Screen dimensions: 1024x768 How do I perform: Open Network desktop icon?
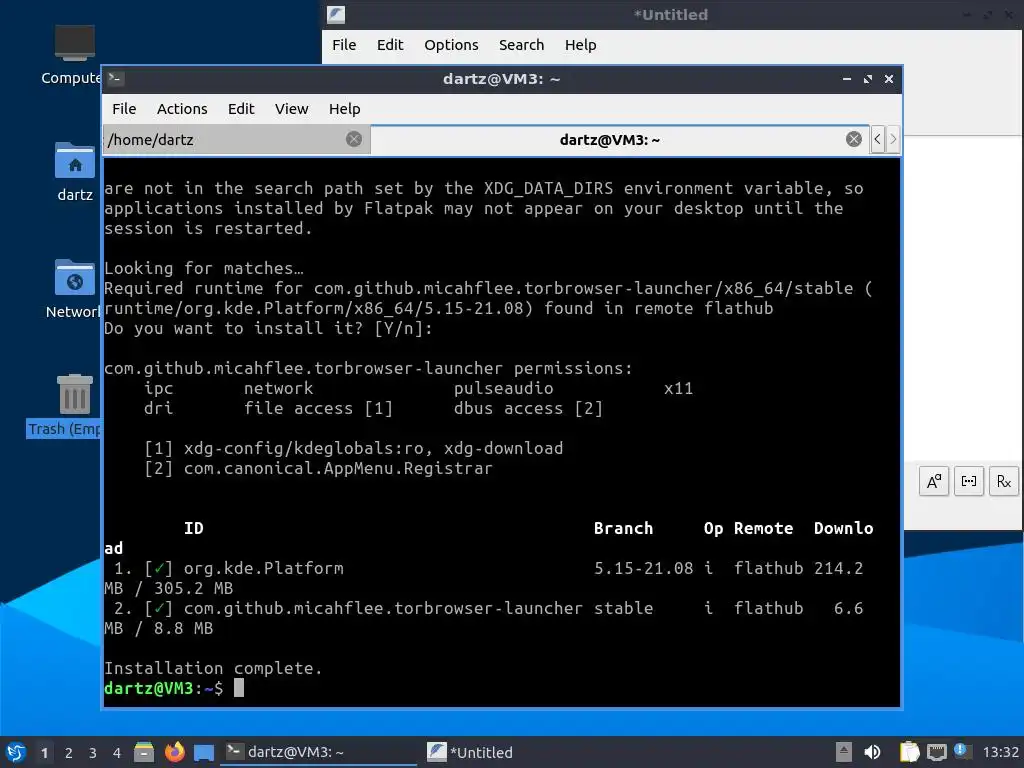tap(74, 289)
